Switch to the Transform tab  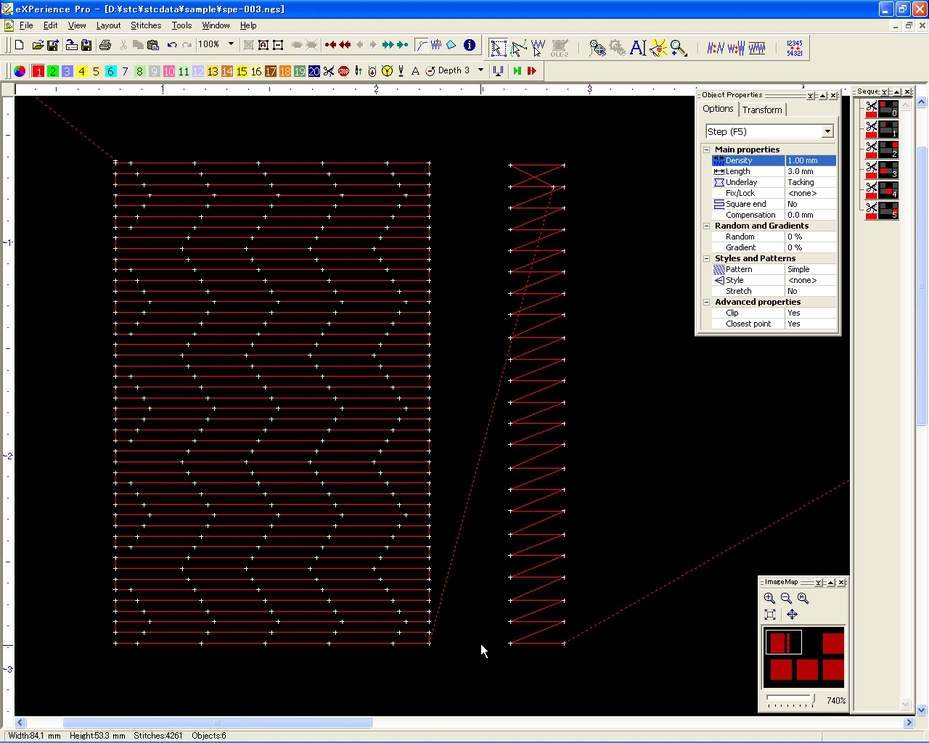pyautogui.click(x=762, y=110)
